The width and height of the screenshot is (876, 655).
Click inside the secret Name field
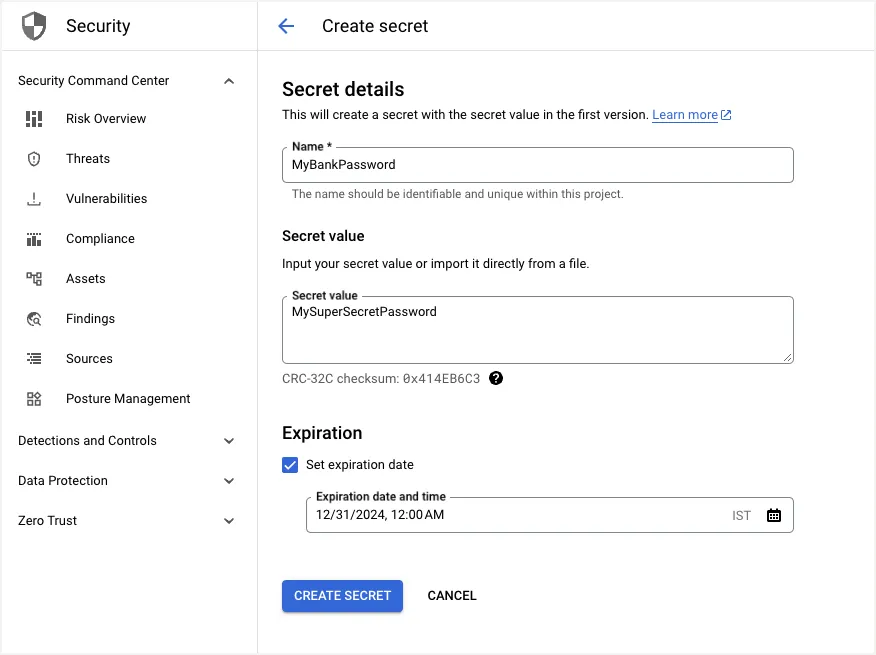538,165
